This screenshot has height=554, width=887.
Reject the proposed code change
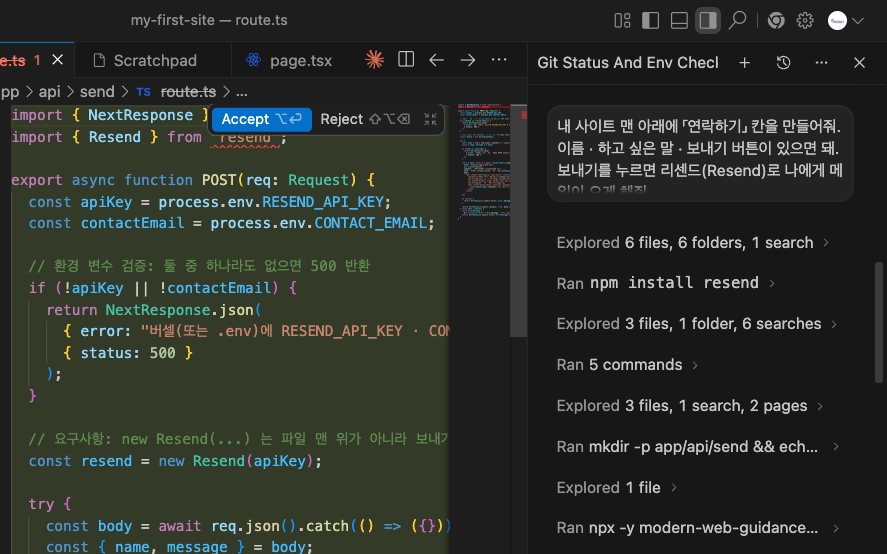point(364,119)
